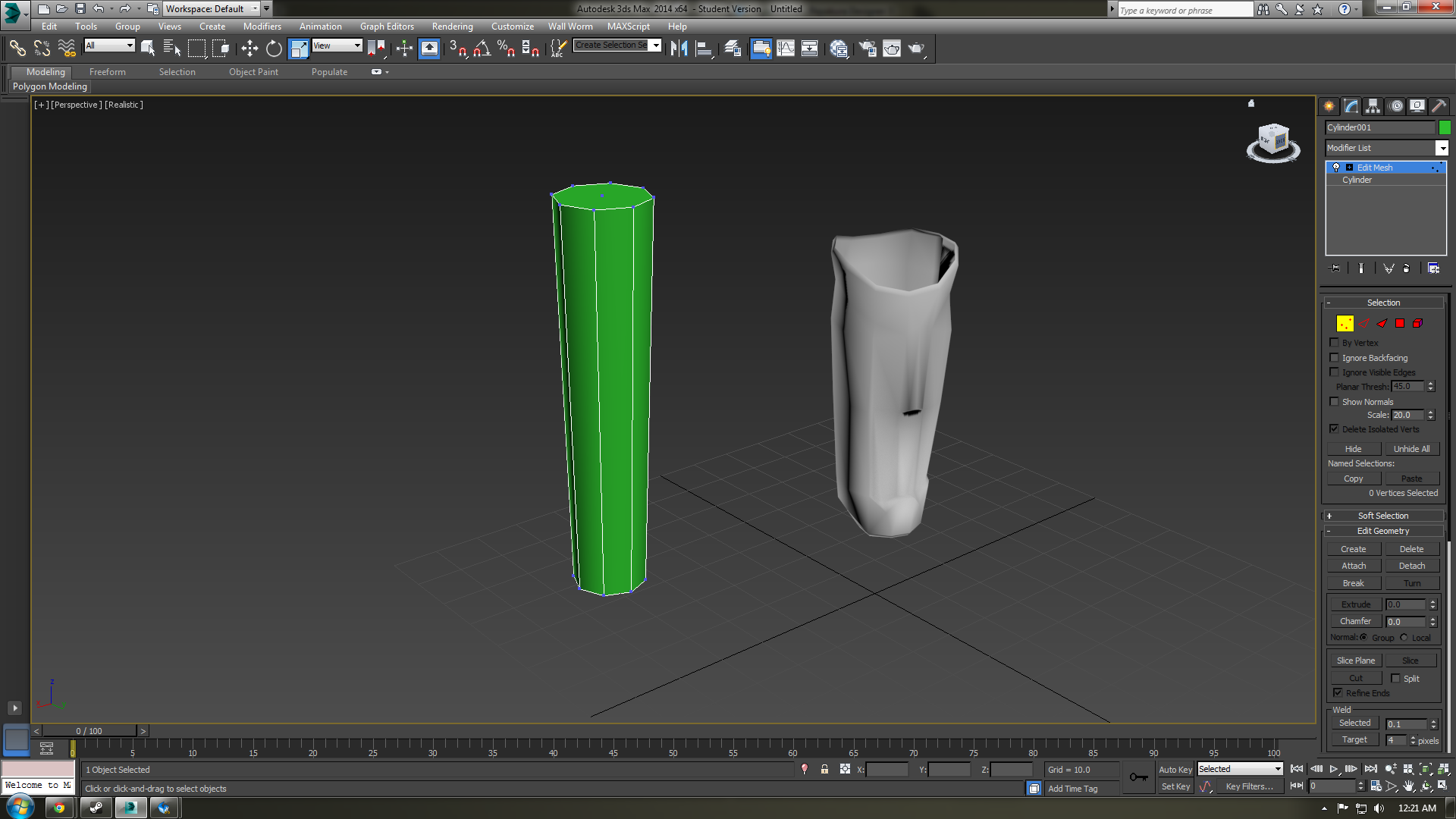Open the Hierarchy command panel tab
1456x819 pixels.
pyautogui.click(x=1373, y=106)
